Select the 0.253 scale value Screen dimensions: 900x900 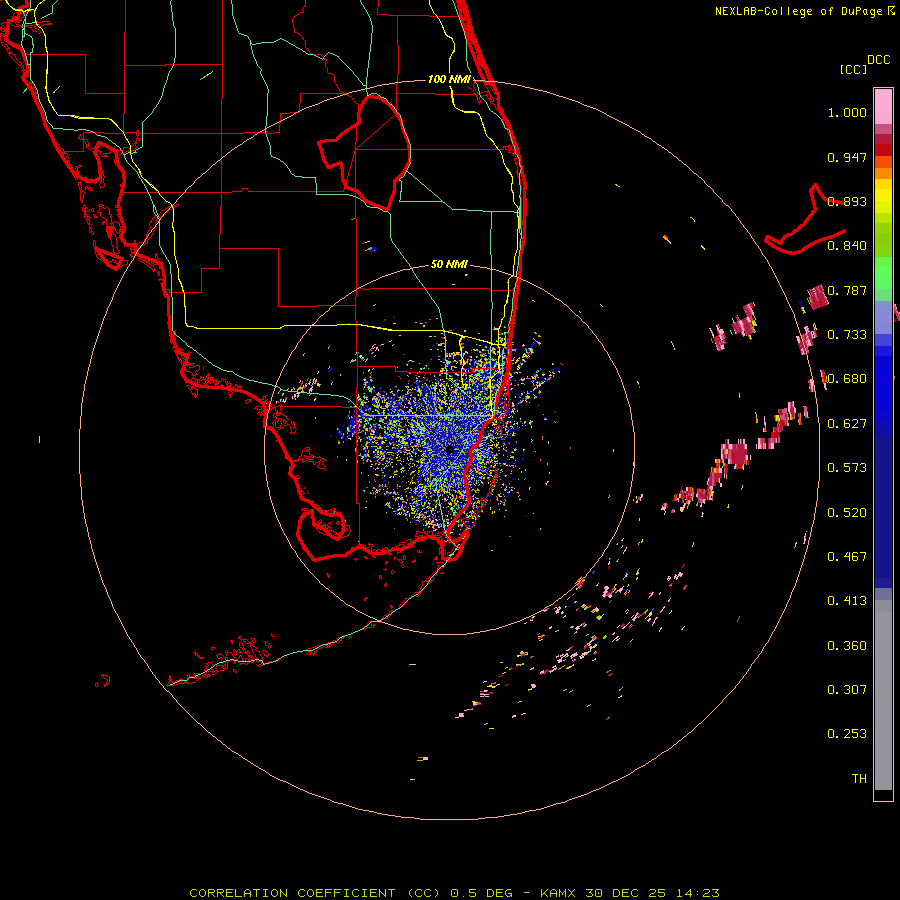pos(847,734)
